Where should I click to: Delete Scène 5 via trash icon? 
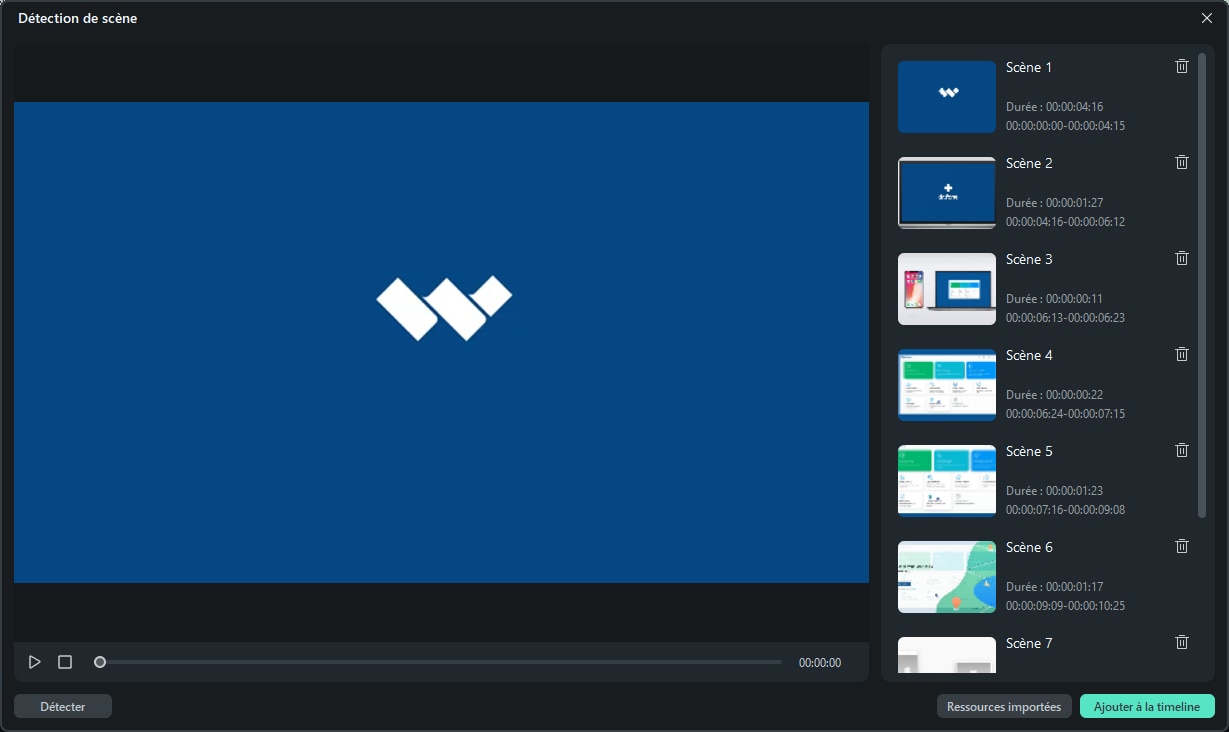(x=1181, y=450)
